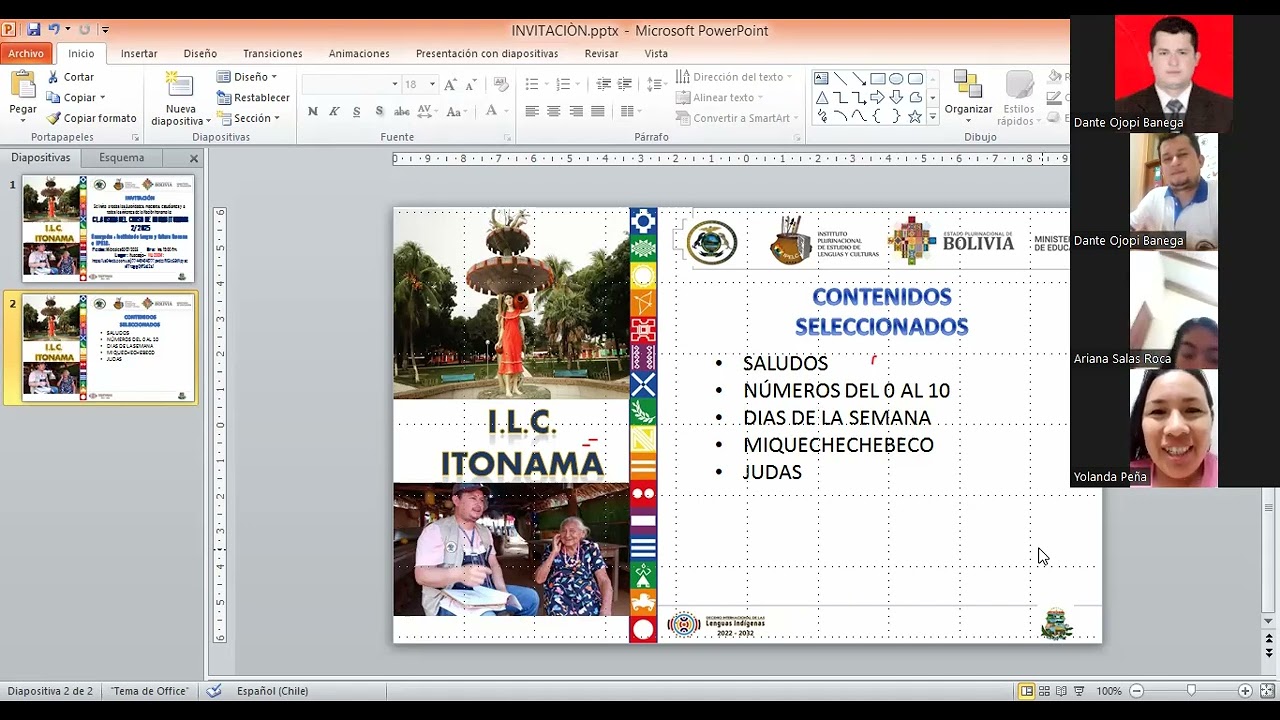Close the slides pane with the X

point(194,158)
